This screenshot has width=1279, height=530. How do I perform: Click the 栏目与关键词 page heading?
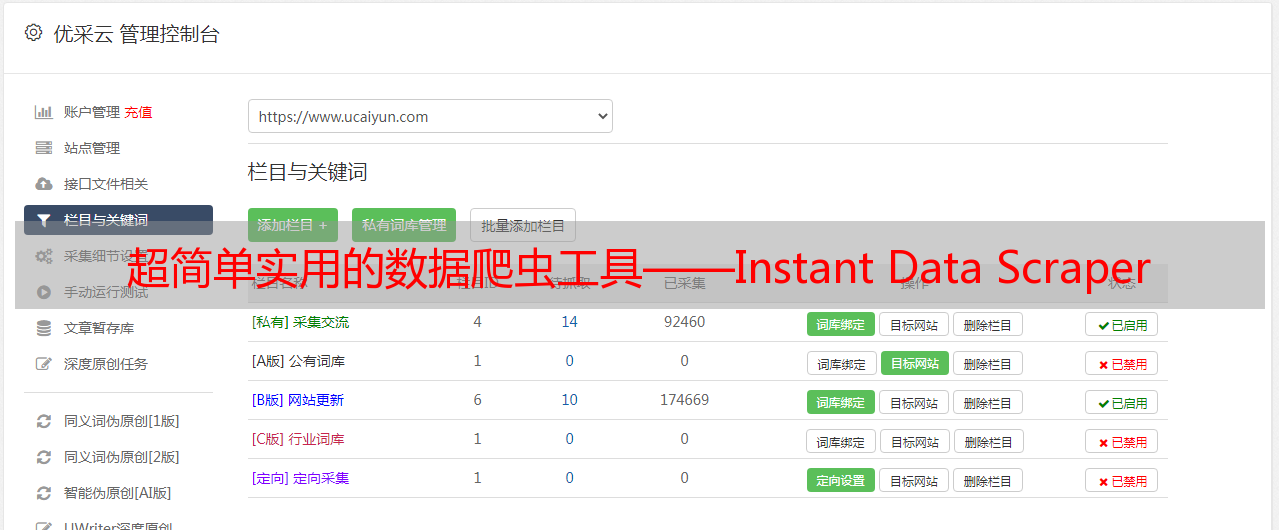click(x=308, y=172)
